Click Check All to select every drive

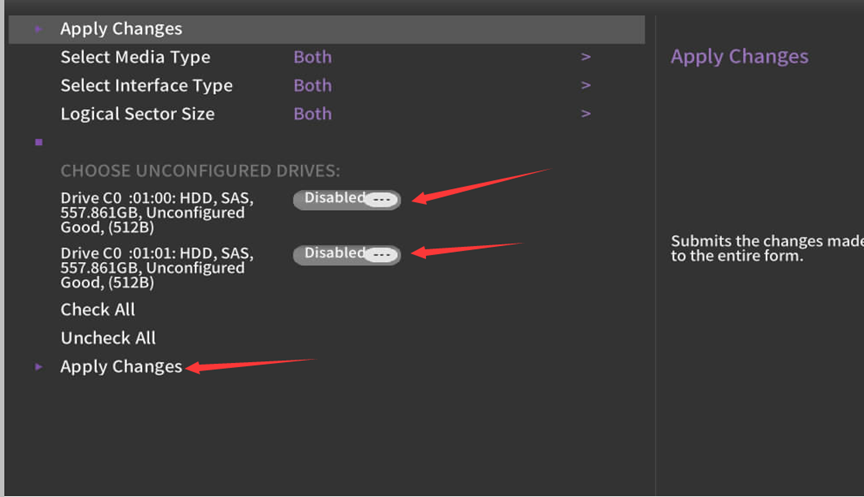pos(98,310)
